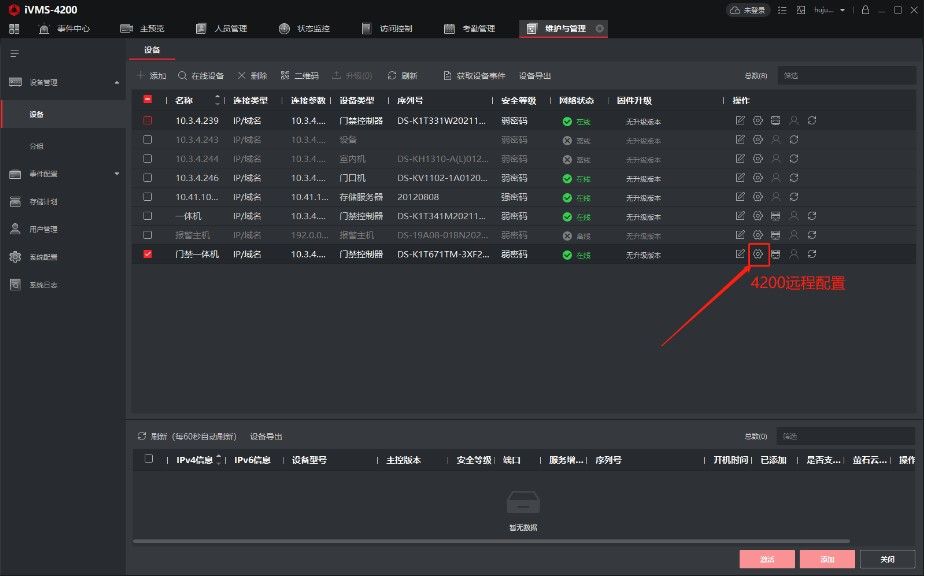Click the device filter search field
The height and width of the screenshot is (577, 926).
coord(847,76)
